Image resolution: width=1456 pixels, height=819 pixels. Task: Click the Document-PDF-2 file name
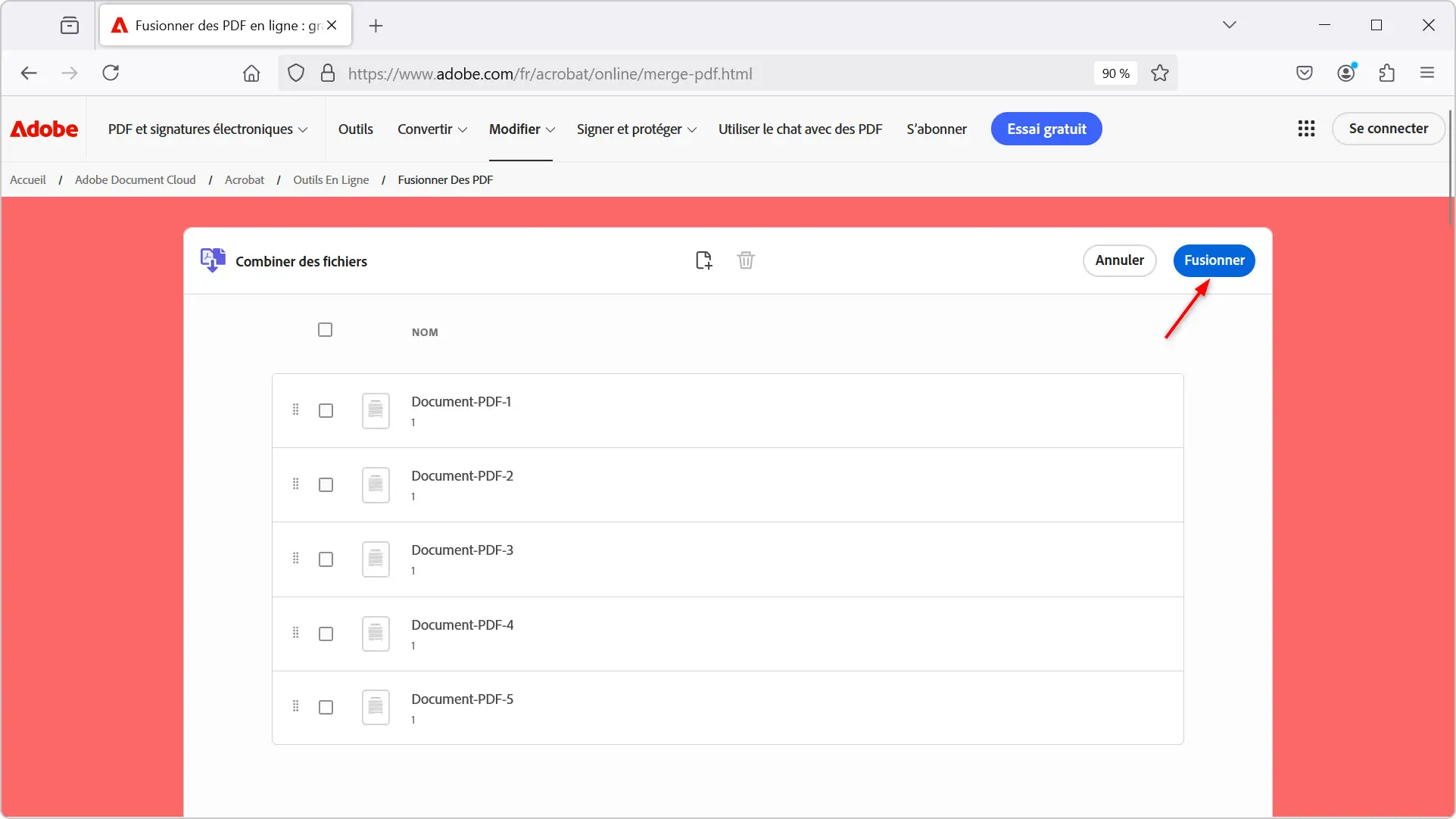tap(462, 476)
